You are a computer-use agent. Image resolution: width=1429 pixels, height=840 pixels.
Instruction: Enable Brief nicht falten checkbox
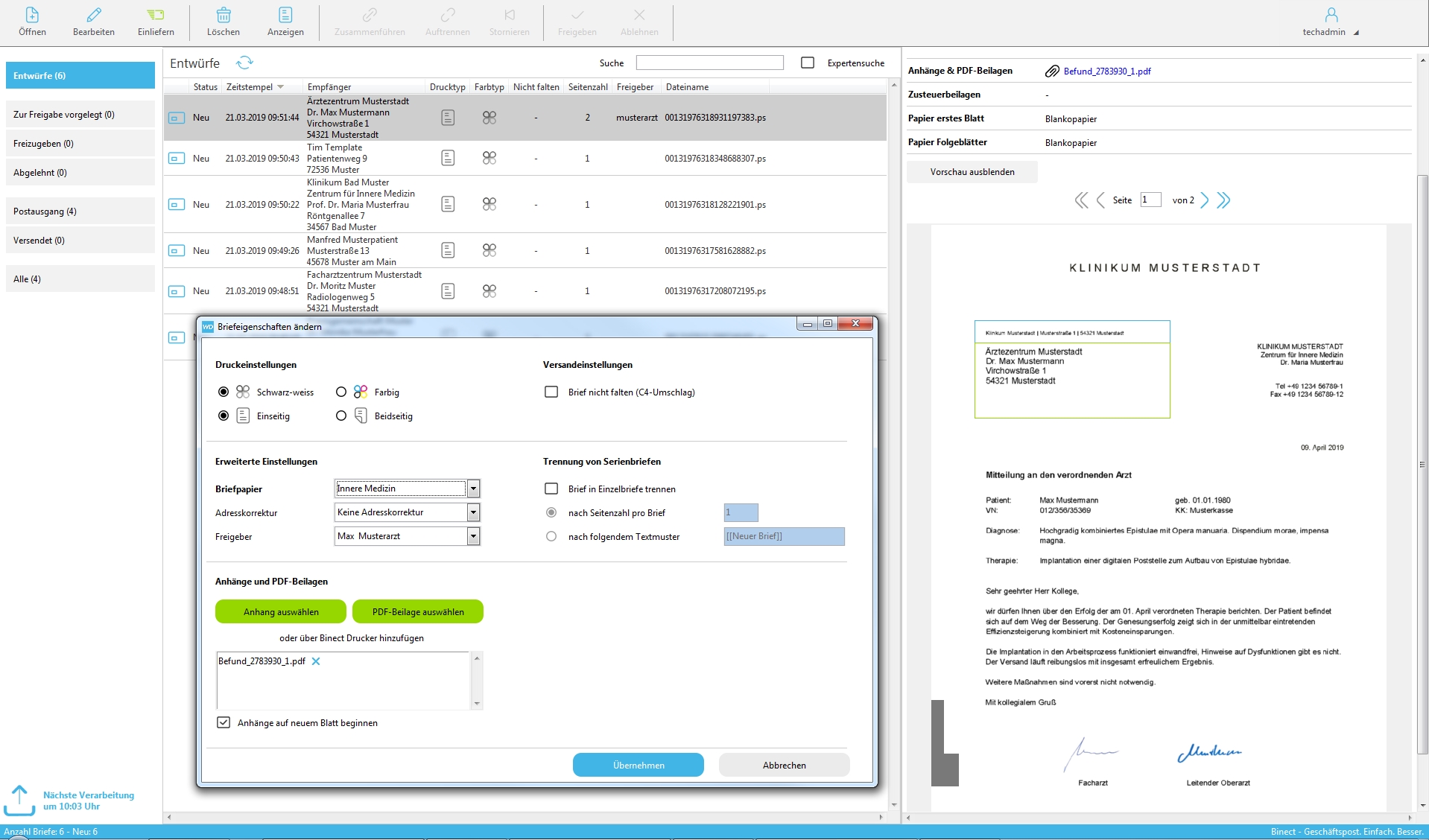tap(551, 392)
